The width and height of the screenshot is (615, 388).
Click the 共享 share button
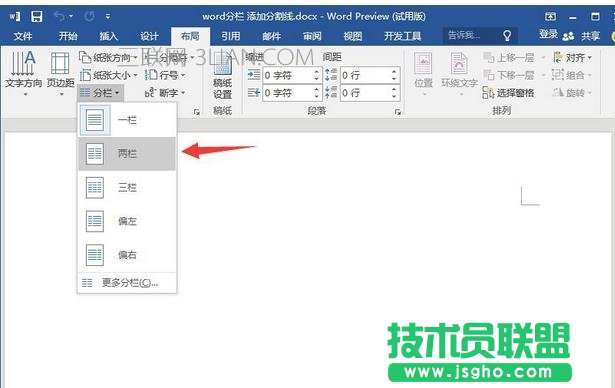(590, 36)
